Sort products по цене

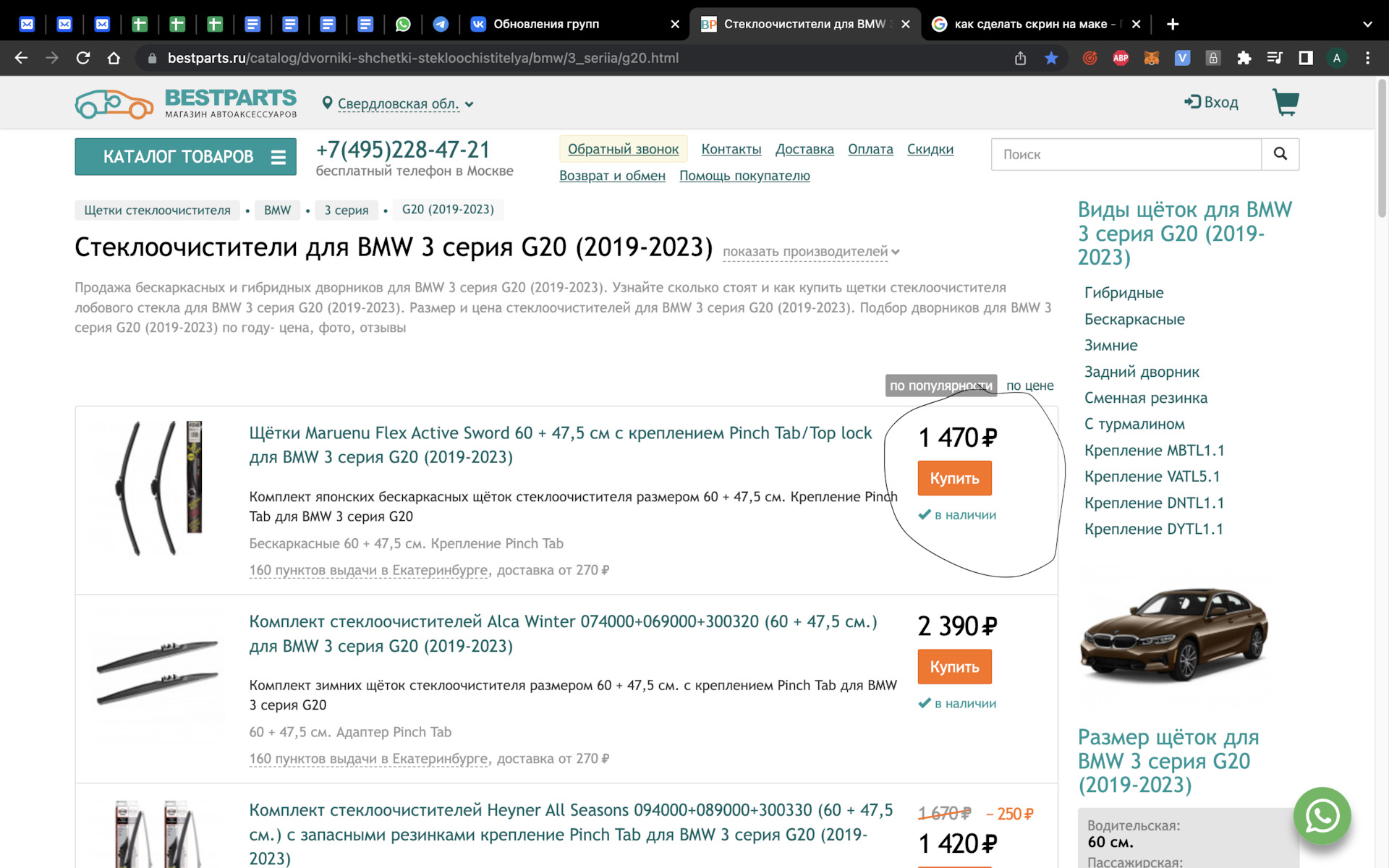[x=1030, y=386]
